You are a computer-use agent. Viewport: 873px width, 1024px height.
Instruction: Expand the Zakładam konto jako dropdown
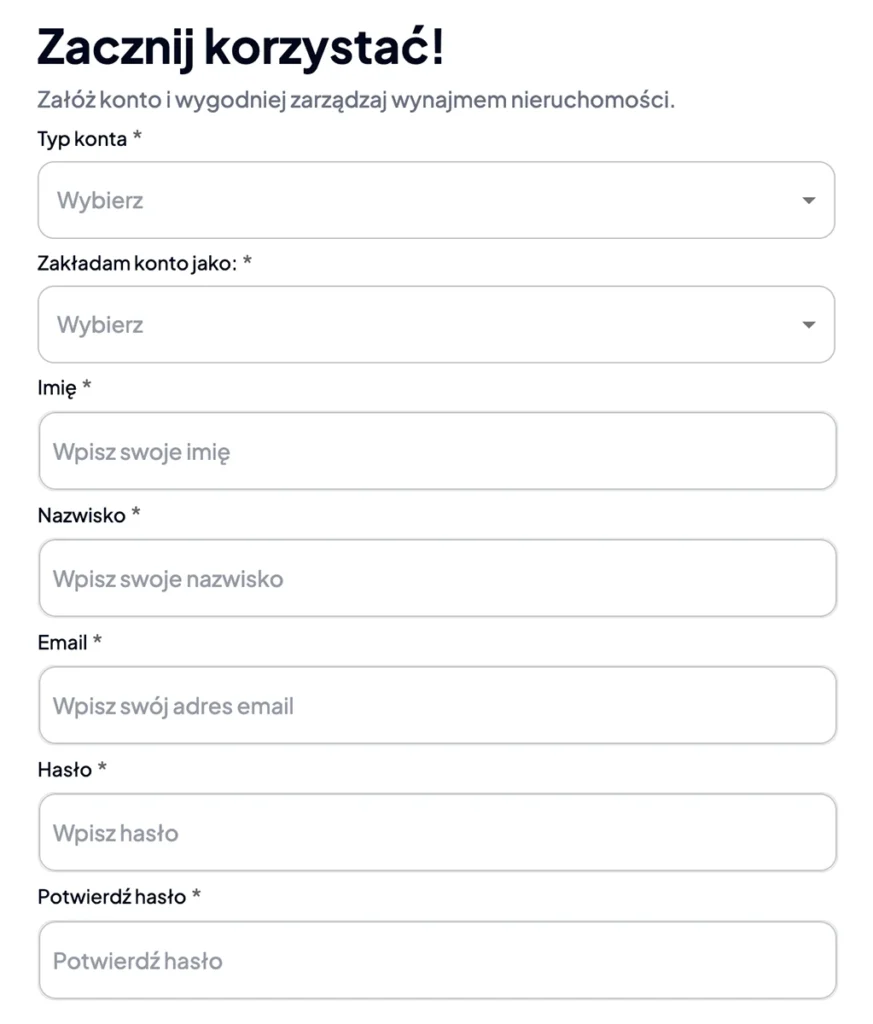point(436,325)
